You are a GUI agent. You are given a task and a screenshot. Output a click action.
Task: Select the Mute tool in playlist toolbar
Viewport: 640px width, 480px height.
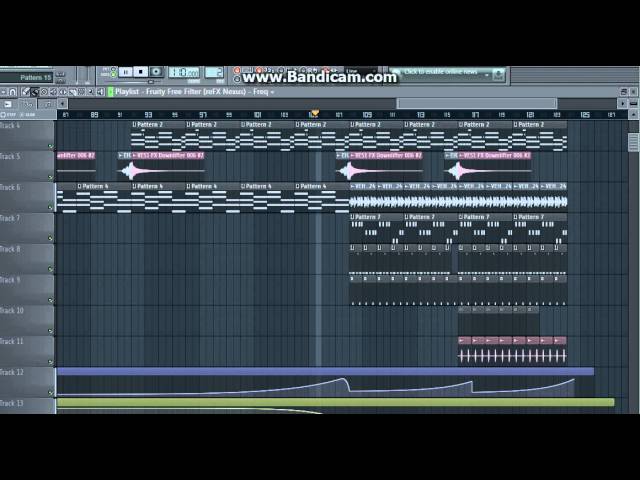(x=53, y=92)
